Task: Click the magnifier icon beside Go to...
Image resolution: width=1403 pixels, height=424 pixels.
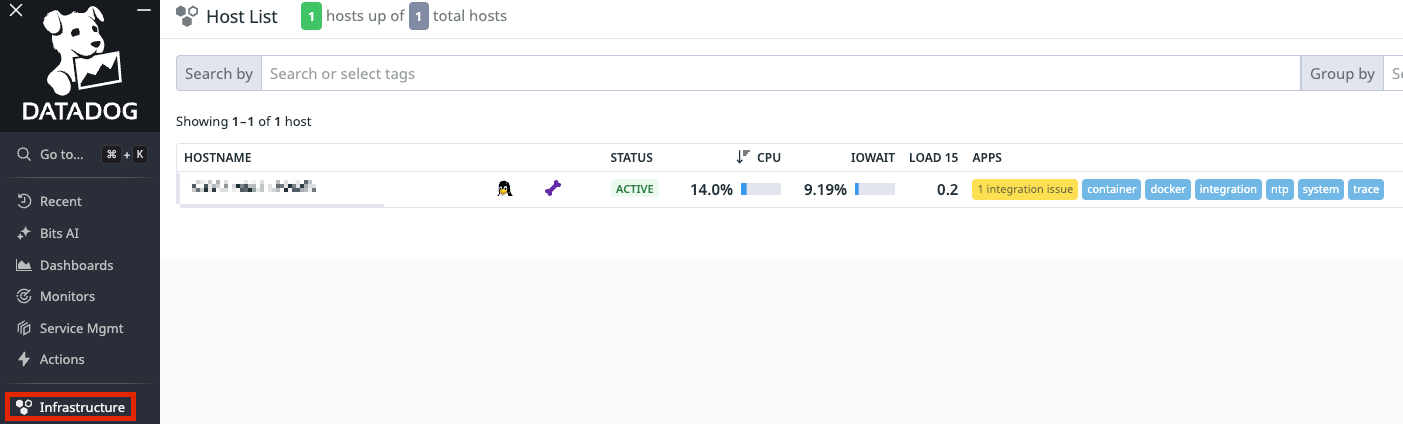Action: click(x=25, y=155)
